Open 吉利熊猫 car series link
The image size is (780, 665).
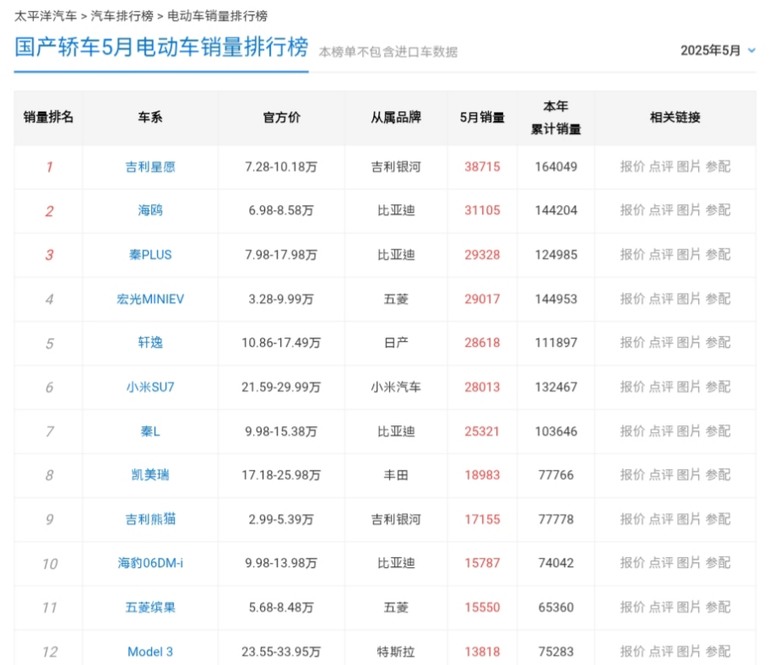click(x=150, y=519)
